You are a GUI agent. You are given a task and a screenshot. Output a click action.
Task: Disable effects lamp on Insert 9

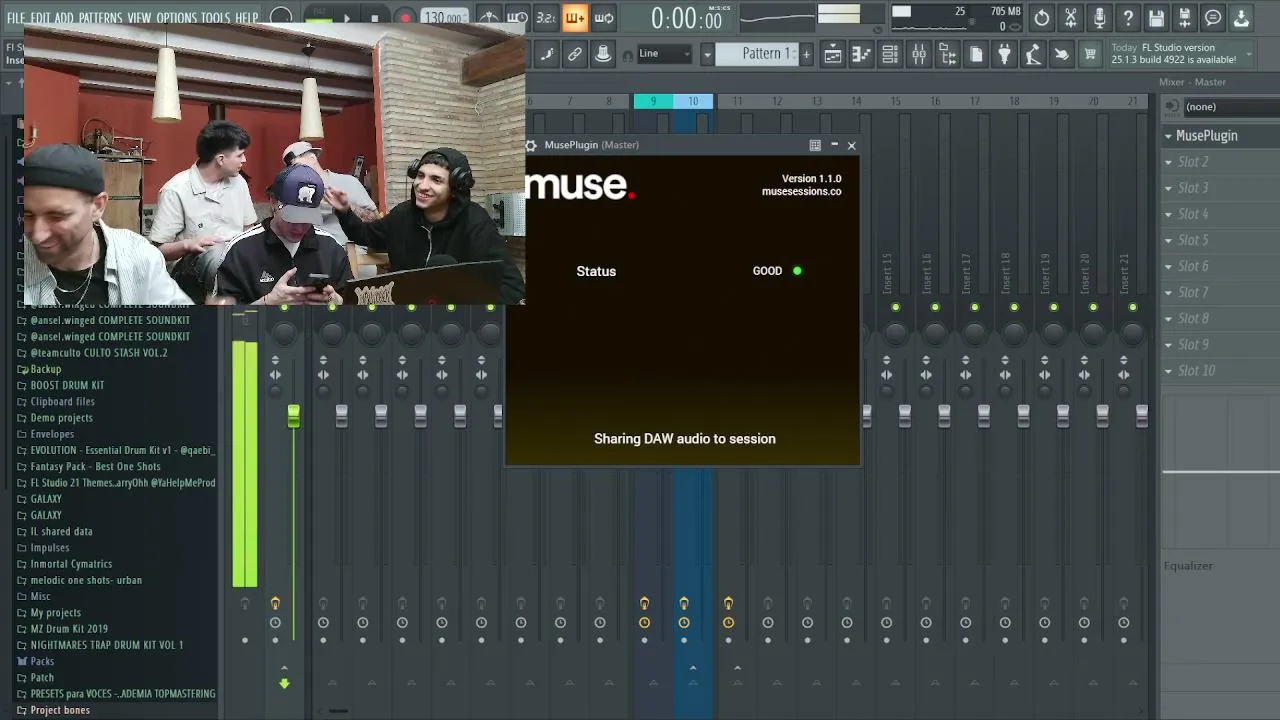(644, 603)
